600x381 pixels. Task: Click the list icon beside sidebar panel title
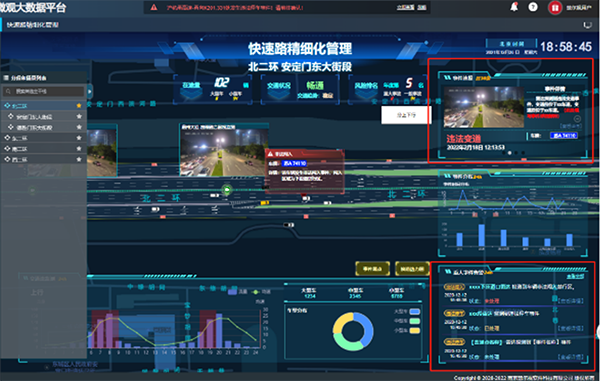pyautogui.click(x=6, y=78)
